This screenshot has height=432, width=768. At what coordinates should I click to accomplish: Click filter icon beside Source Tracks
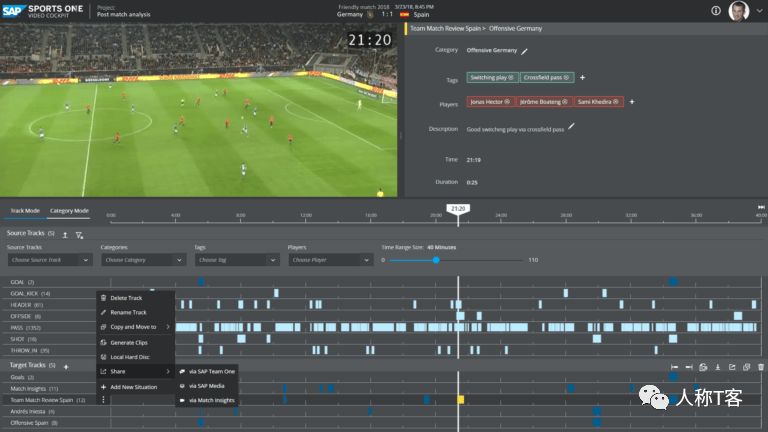tap(79, 234)
